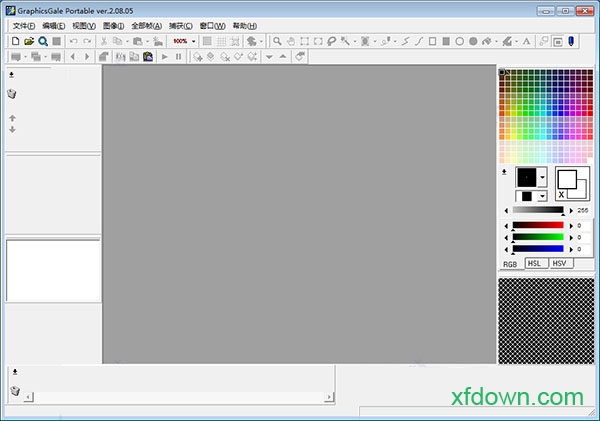Click the blue pen icon in toolbar
The height and width of the screenshot is (421, 600).
click(571, 42)
